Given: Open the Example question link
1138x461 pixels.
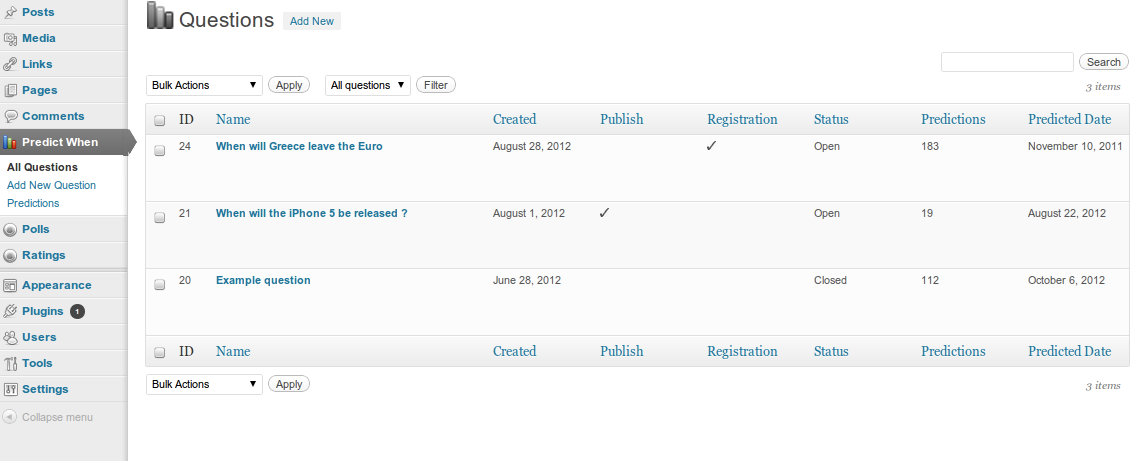Looking at the screenshot, I should (x=263, y=280).
